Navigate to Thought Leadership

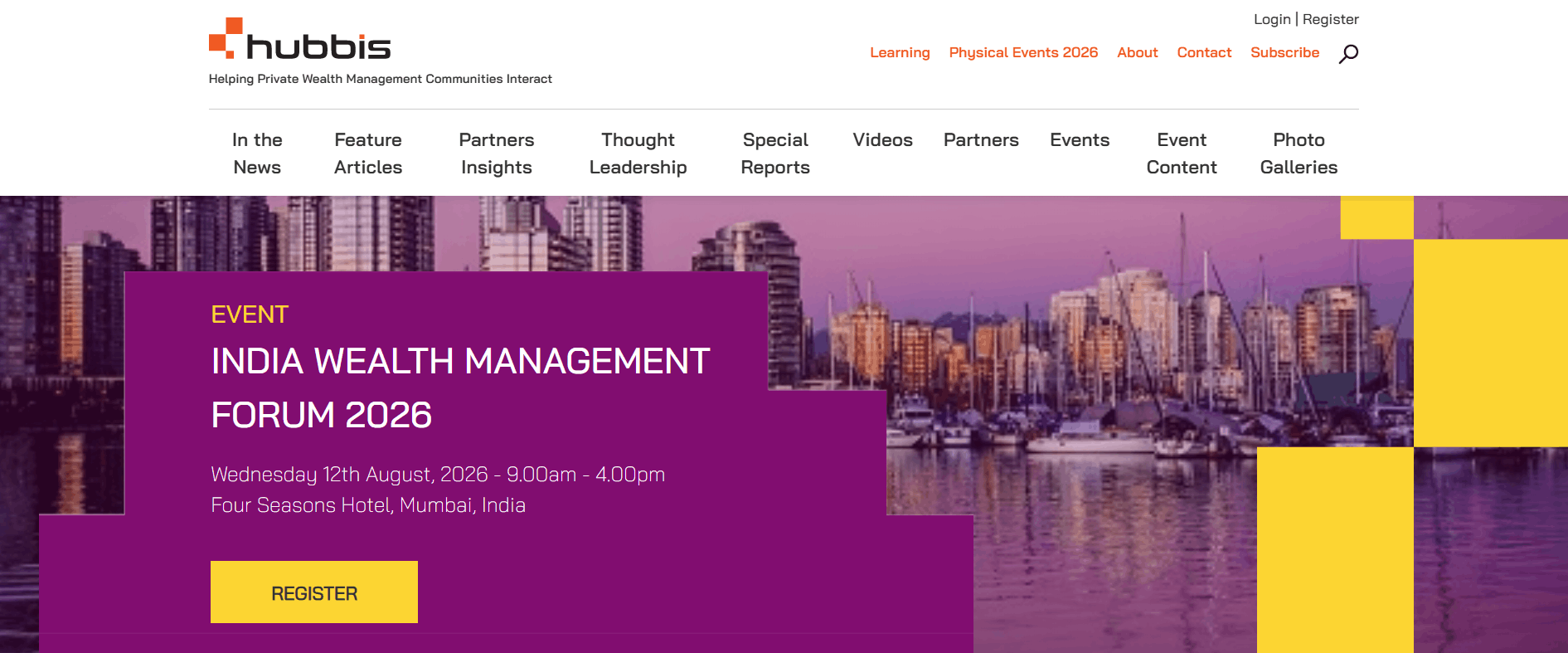[x=638, y=154]
